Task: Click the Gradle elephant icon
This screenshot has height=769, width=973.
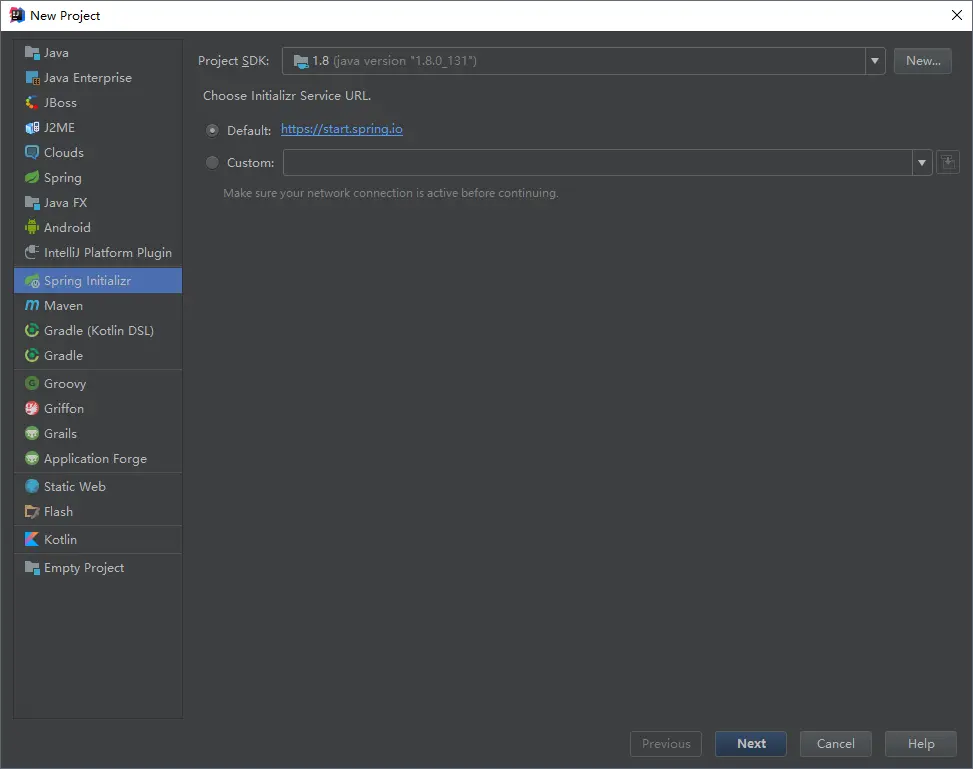Action: [32, 356]
